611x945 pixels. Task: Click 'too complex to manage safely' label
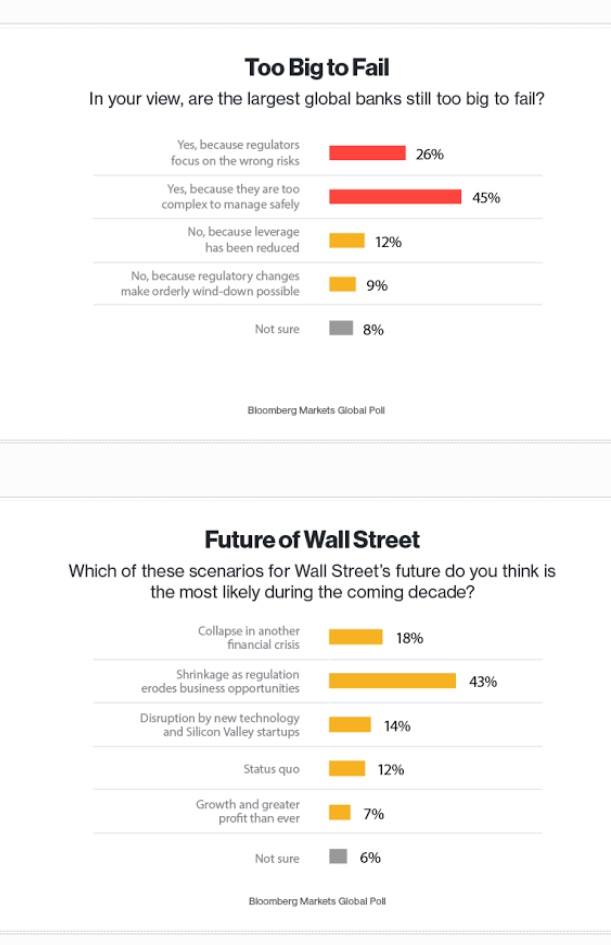click(x=230, y=197)
